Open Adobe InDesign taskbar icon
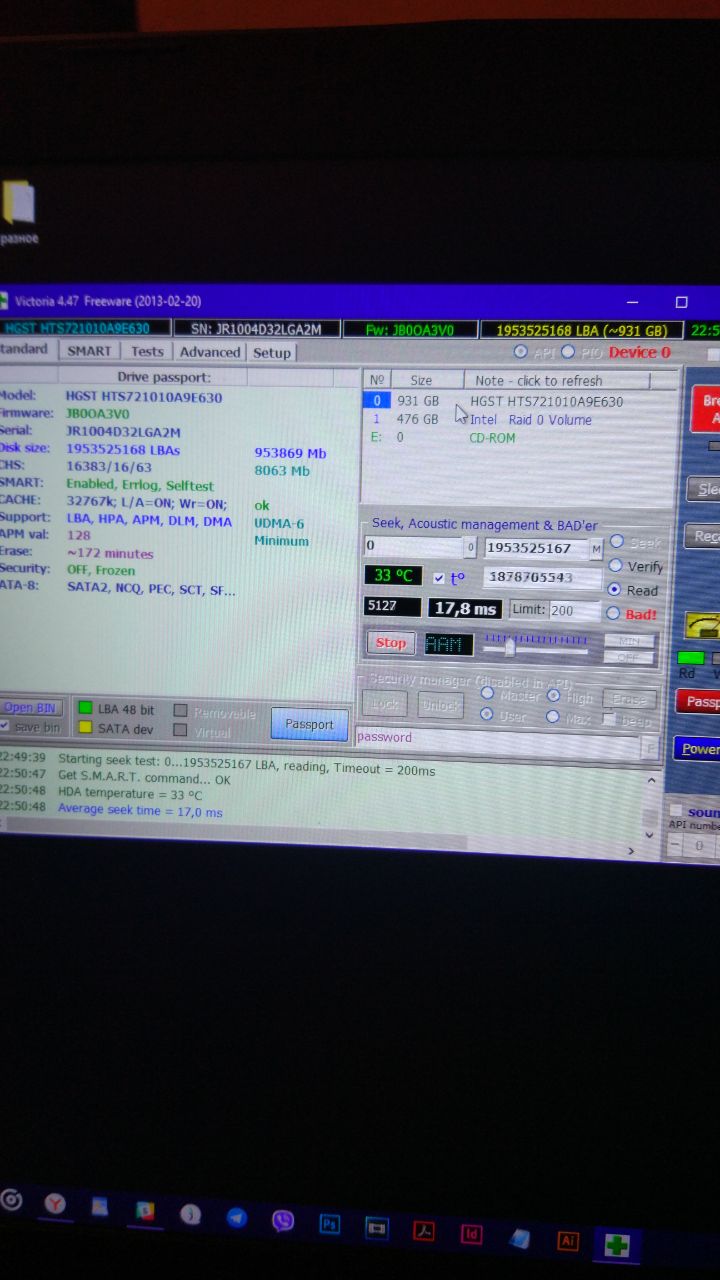This screenshot has width=720, height=1280. 472,1234
